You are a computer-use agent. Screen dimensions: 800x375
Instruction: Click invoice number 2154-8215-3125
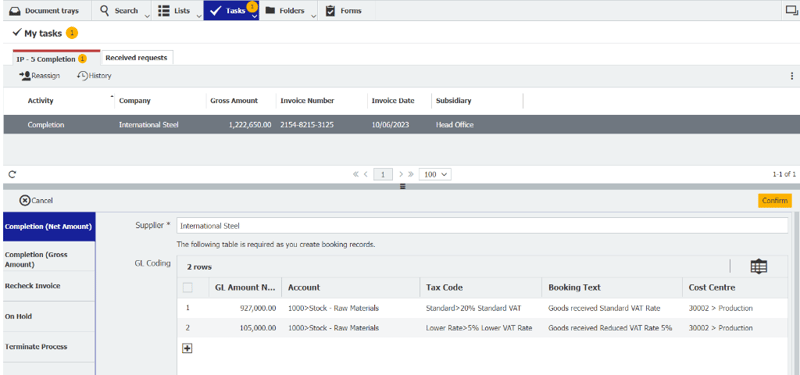point(307,124)
